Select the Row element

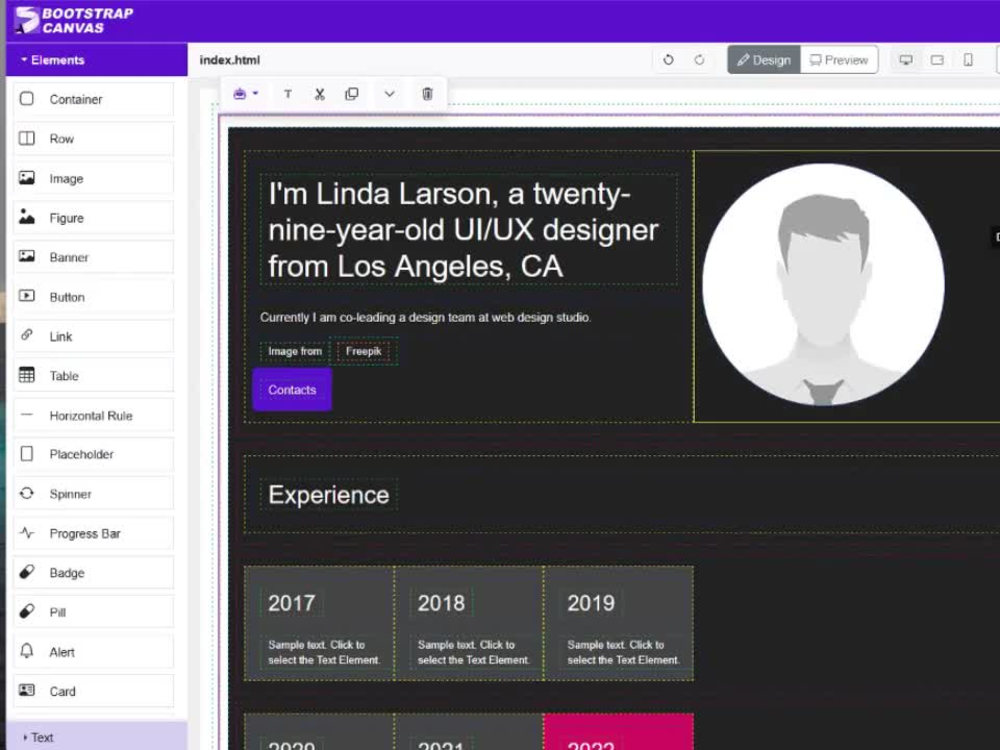point(93,139)
